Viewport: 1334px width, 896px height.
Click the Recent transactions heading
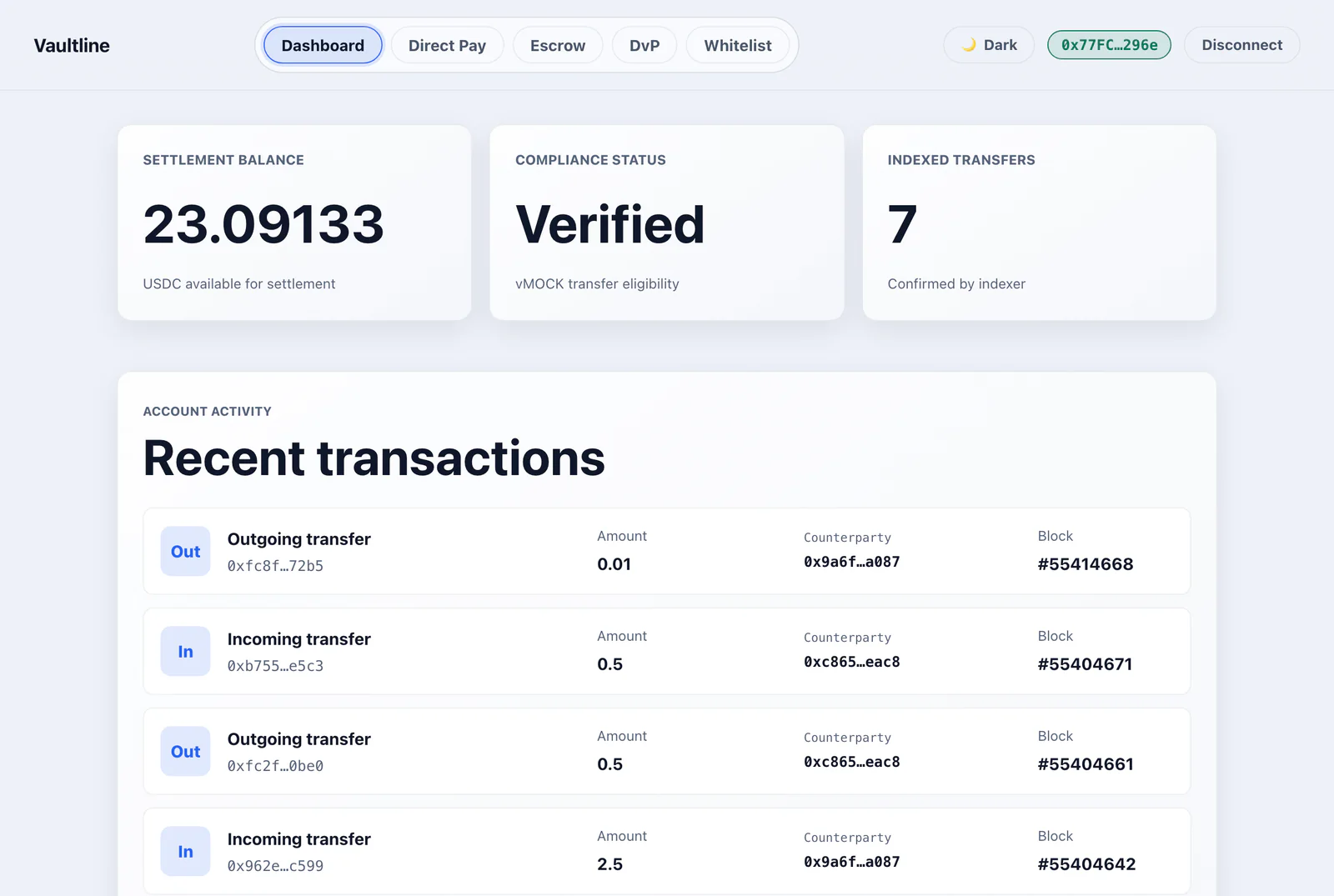tap(374, 458)
